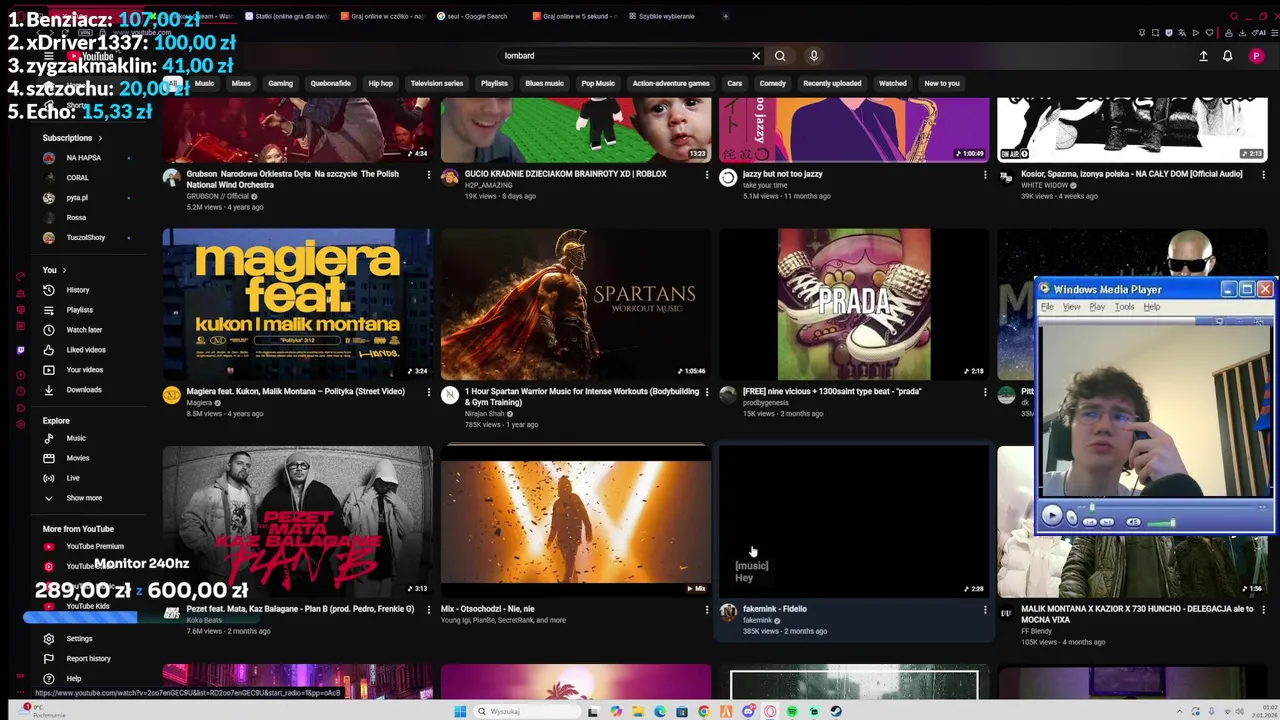Expand the Subscriptions section arrow

(100, 138)
